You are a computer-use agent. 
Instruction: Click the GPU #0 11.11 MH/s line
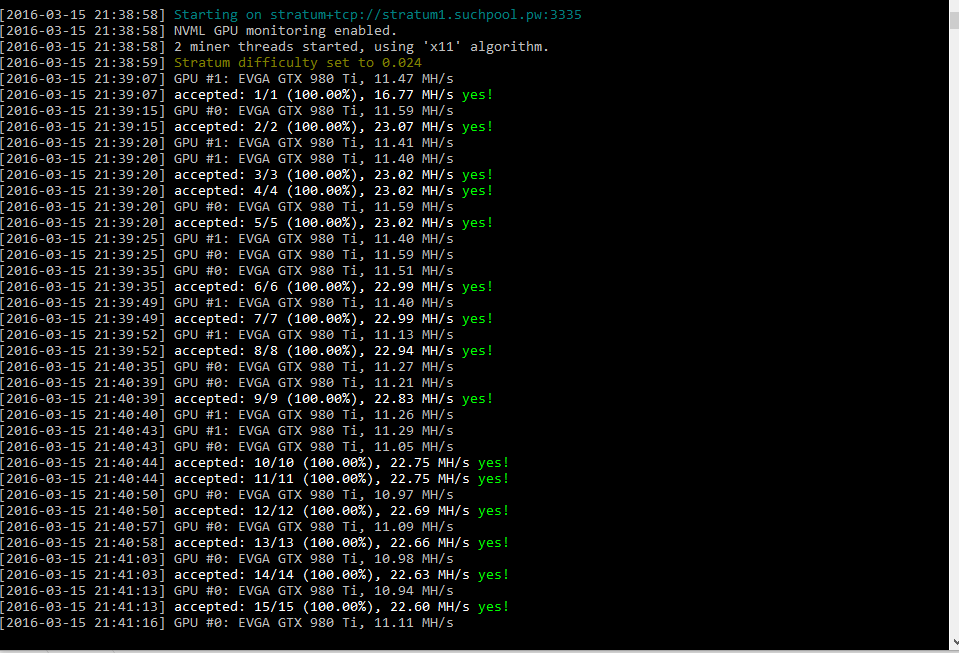(227, 622)
